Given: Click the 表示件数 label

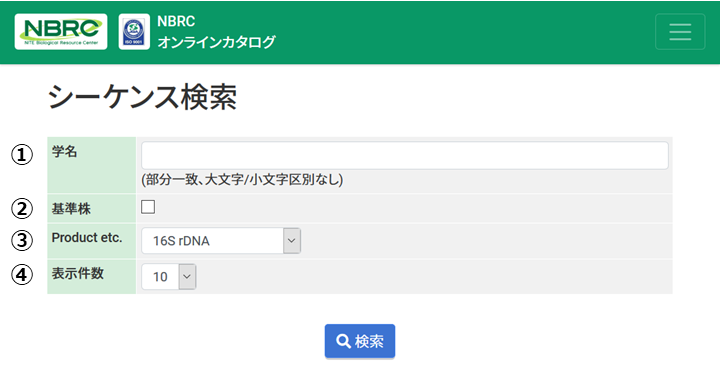Looking at the screenshot, I should point(78,274).
